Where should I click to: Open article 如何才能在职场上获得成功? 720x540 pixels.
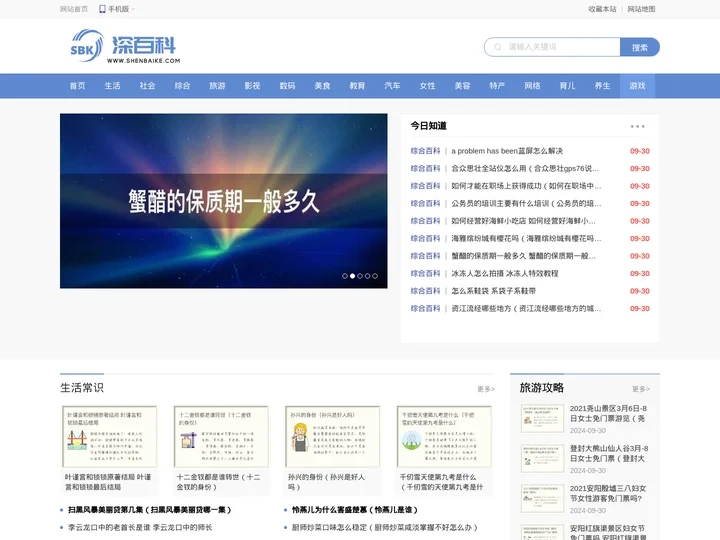click(x=526, y=186)
